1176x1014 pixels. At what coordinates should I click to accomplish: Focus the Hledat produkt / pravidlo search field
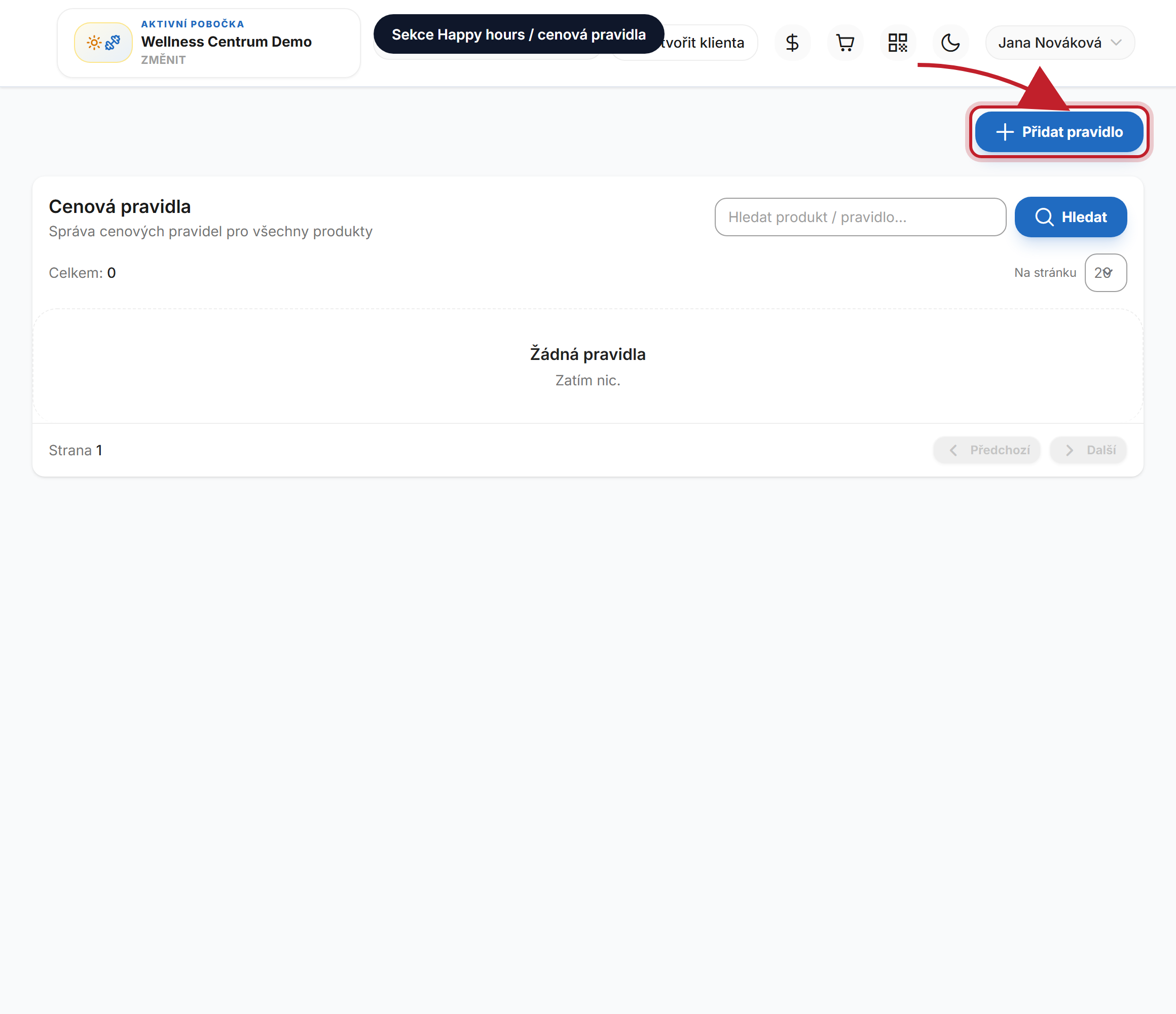[x=860, y=217]
